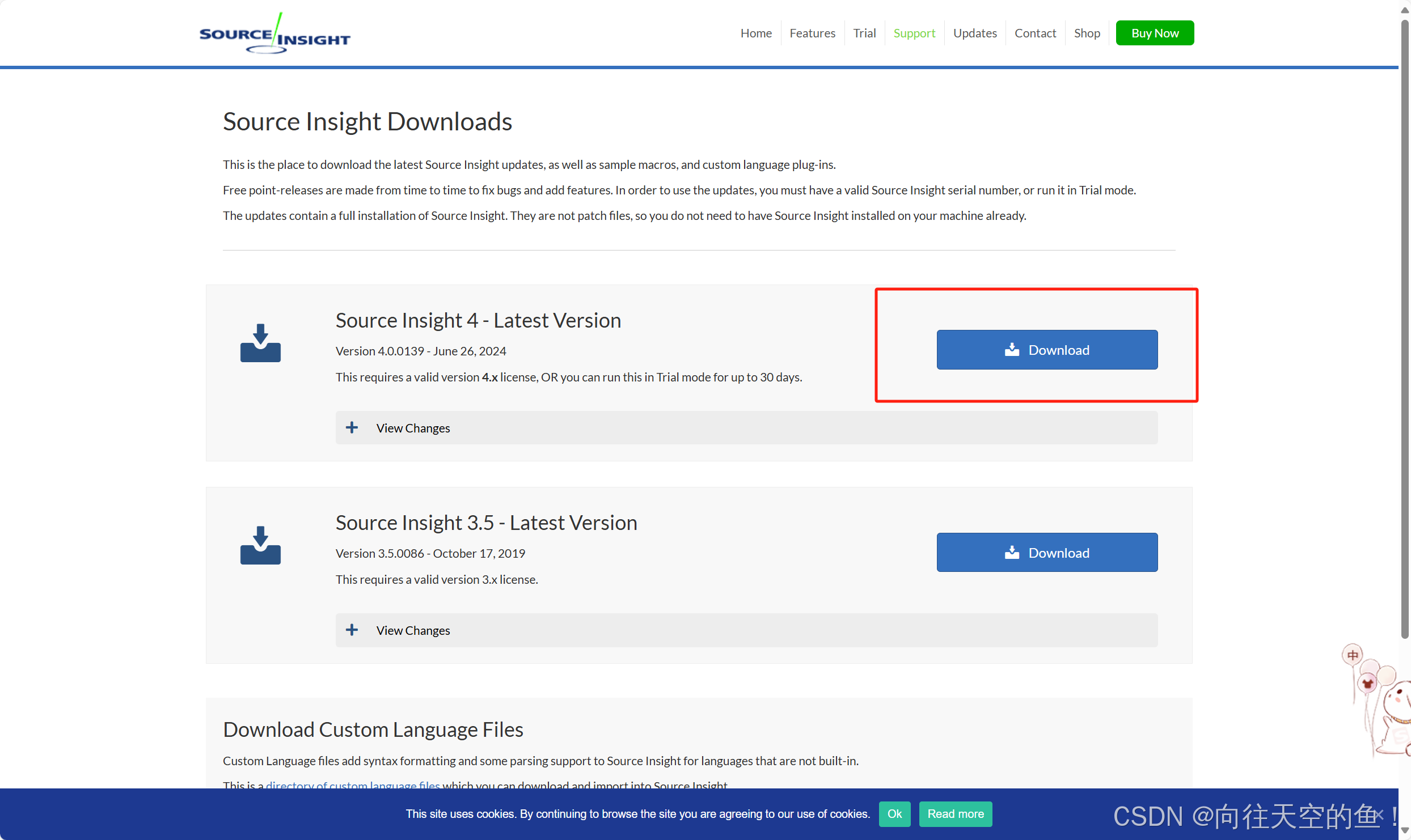Select the Trial navigation item

(x=864, y=33)
